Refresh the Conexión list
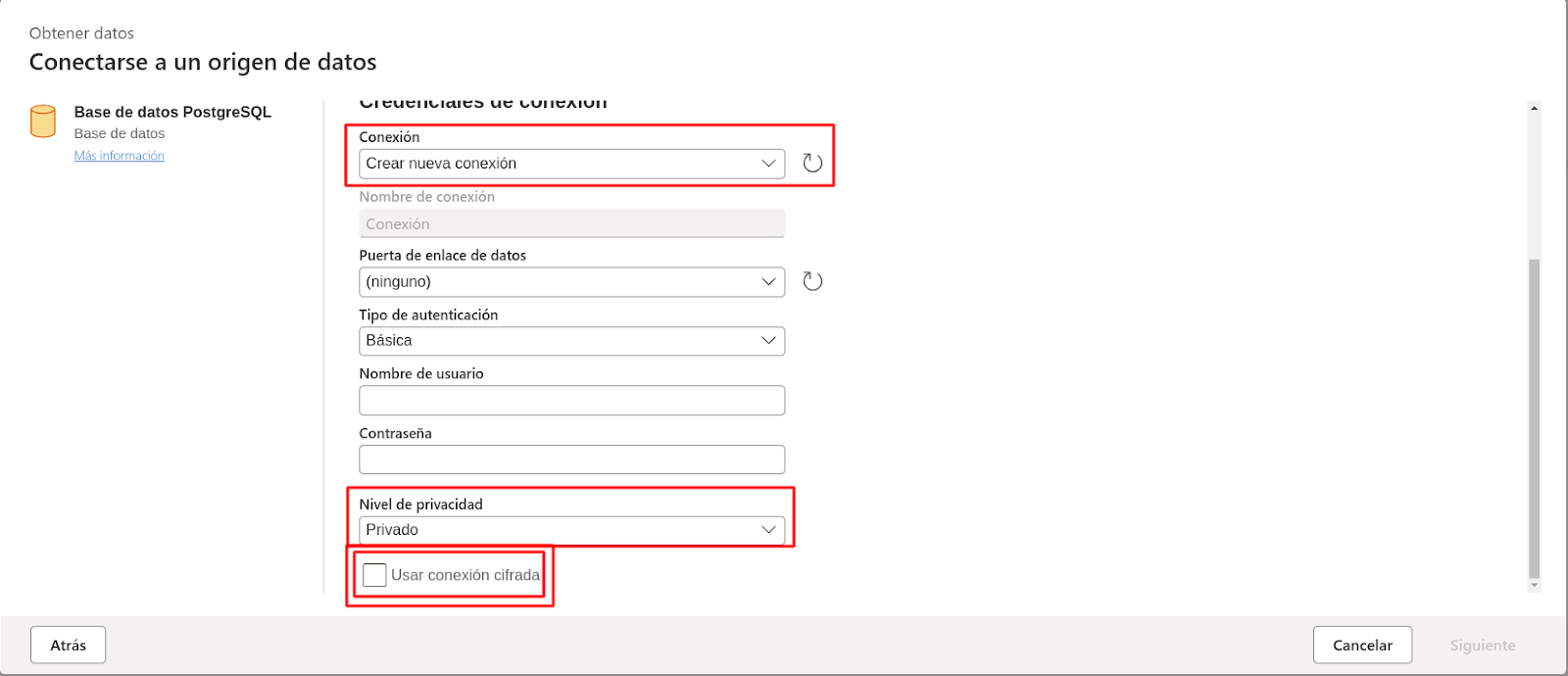This screenshot has width=1568, height=676. (812, 164)
